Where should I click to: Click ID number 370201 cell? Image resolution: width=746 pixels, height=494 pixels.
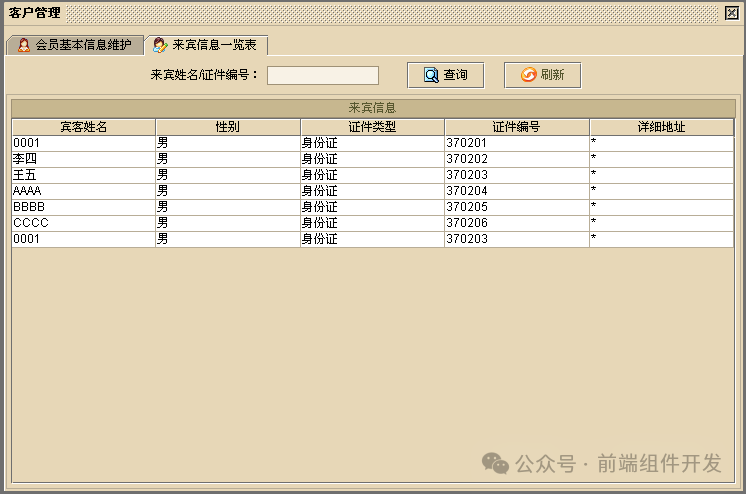click(x=517, y=143)
